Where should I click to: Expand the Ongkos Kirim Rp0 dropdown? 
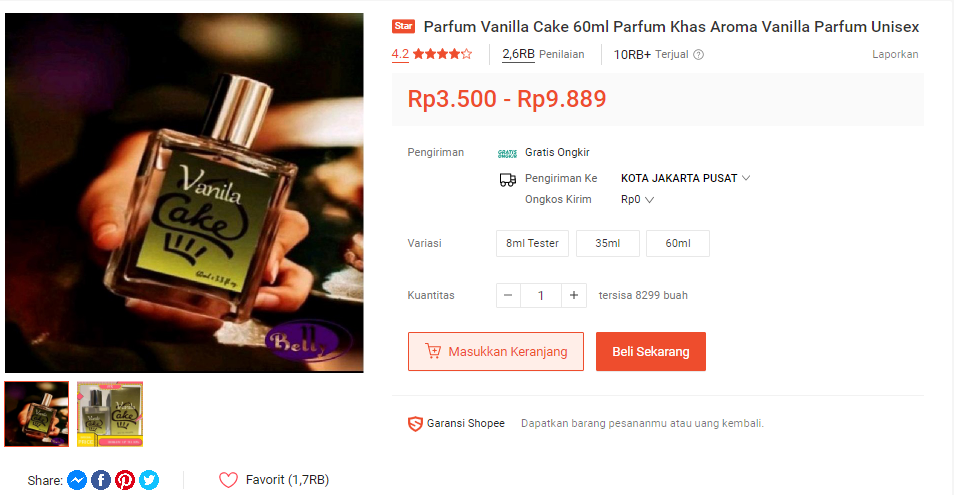point(637,199)
